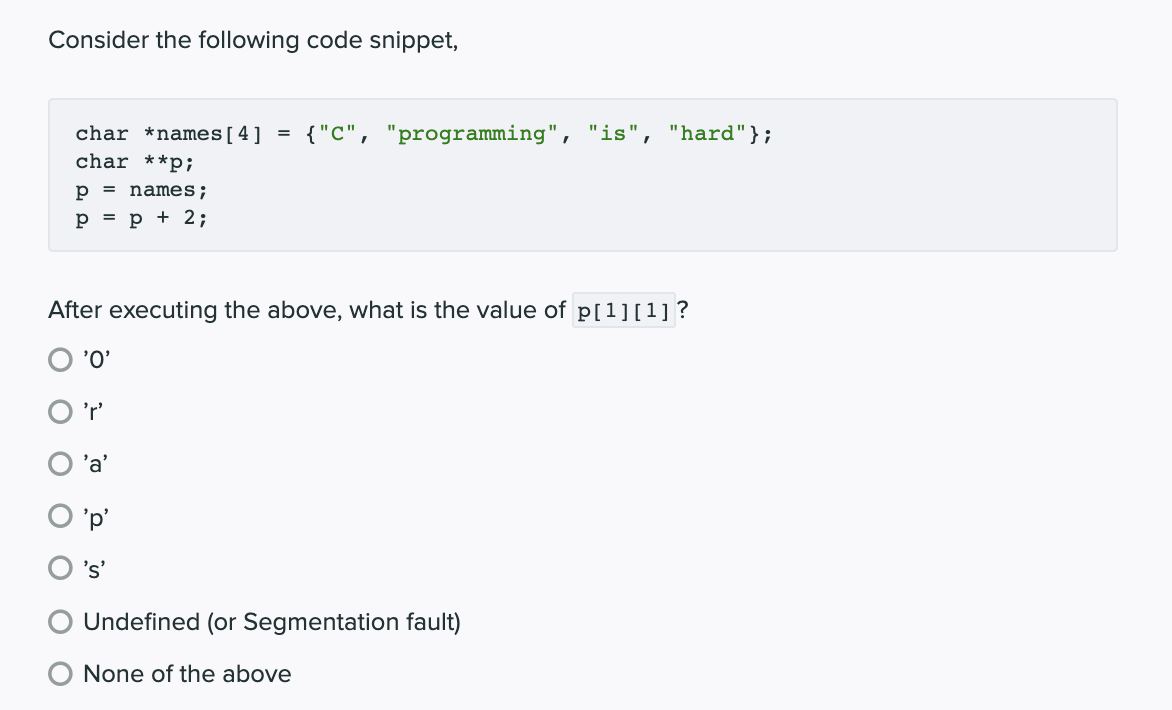Screen dimensions: 1172x710
Task: Pick the 'a' answer radio button
Action: pyautogui.click(x=61, y=464)
